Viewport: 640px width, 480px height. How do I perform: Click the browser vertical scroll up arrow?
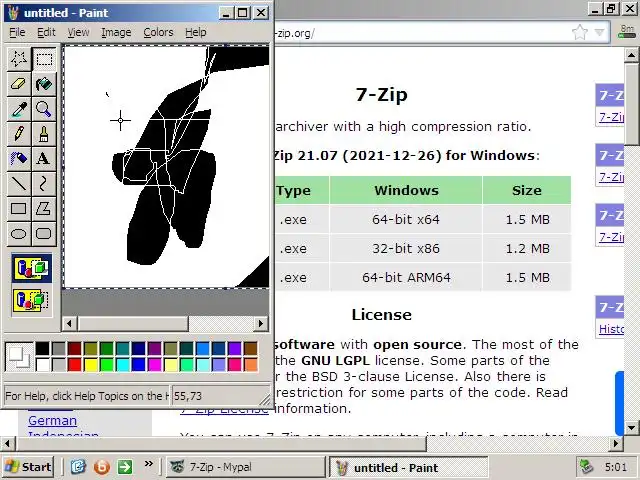631,55
